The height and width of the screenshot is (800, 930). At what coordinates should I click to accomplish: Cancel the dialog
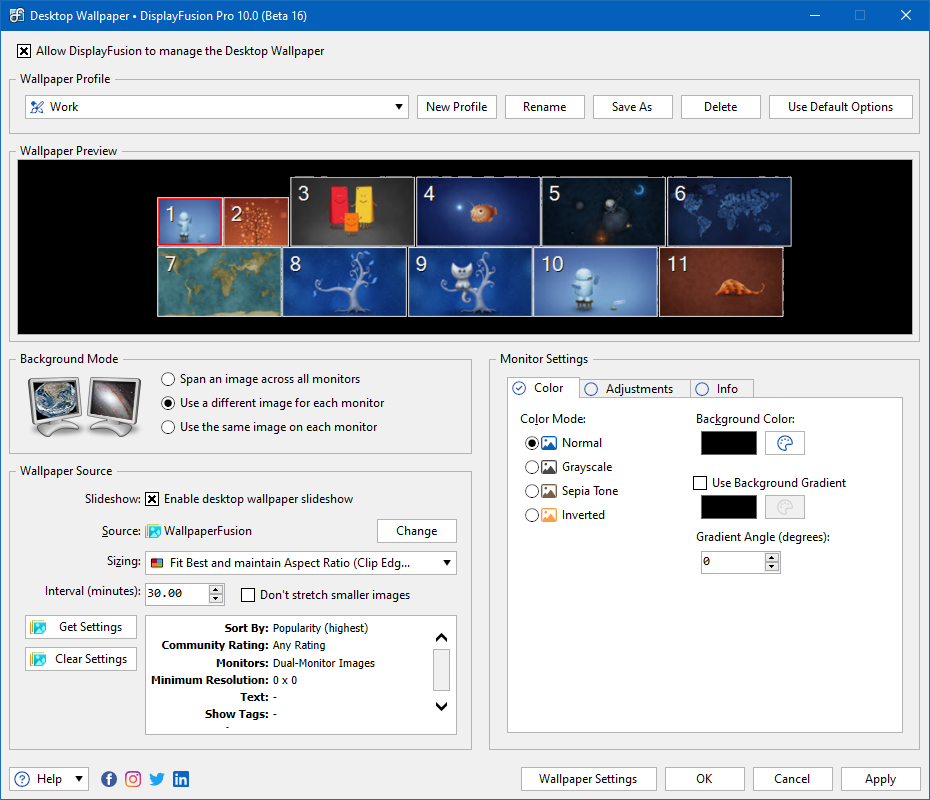coord(792,779)
